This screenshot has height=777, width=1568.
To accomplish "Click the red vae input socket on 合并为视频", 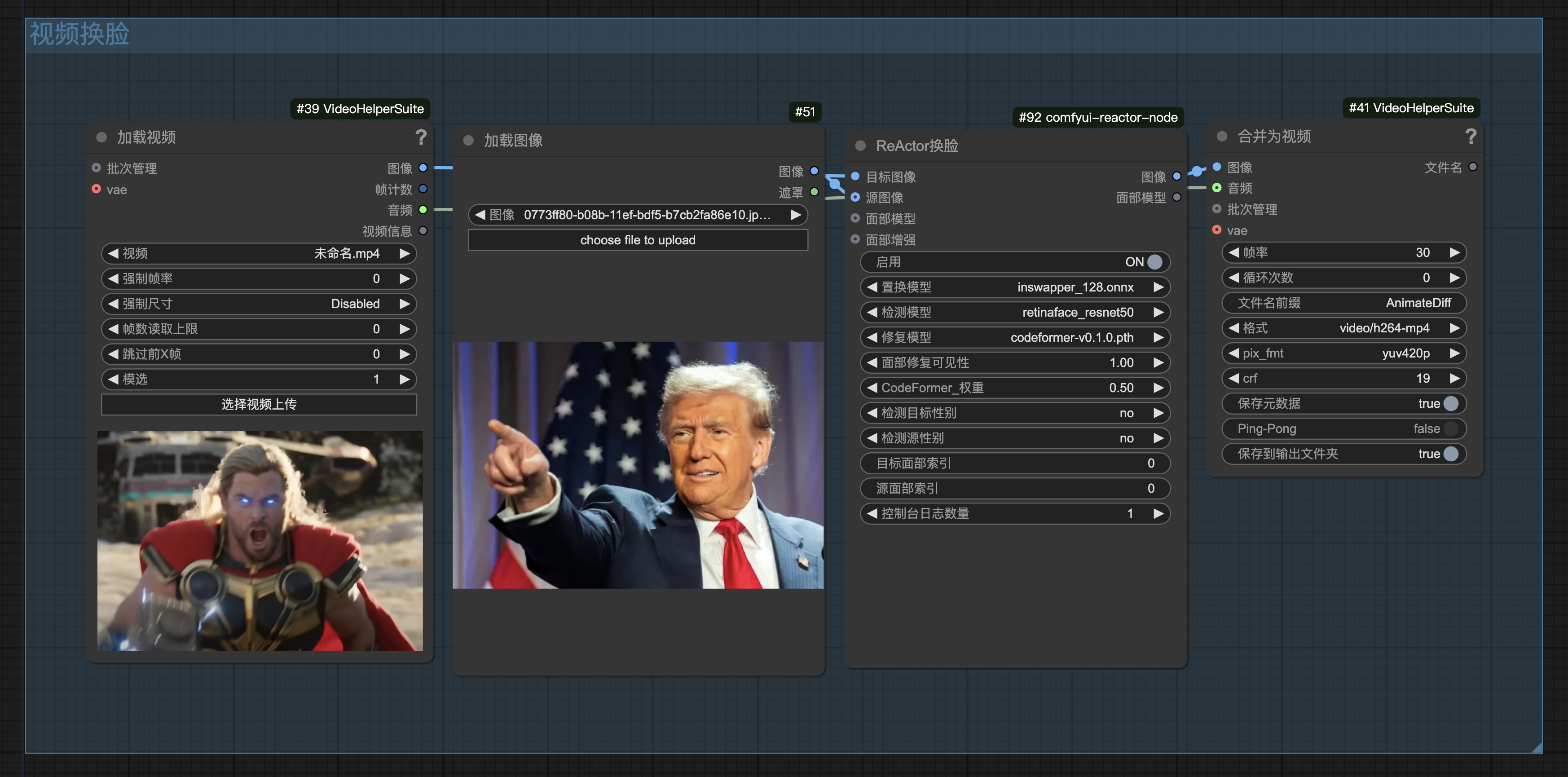I will tap(1217, 230).
